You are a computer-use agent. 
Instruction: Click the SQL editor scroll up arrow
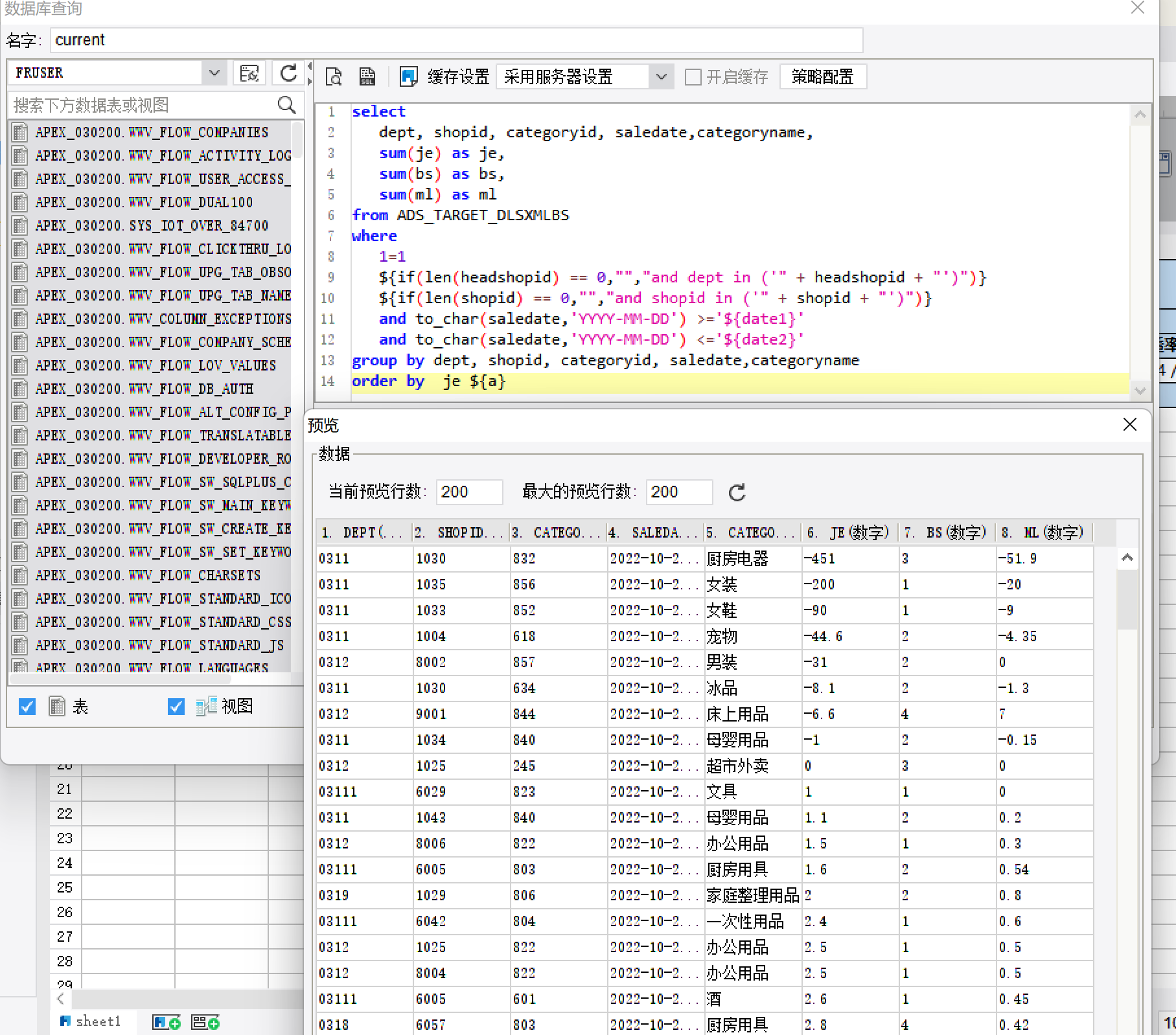point(1140,115)
